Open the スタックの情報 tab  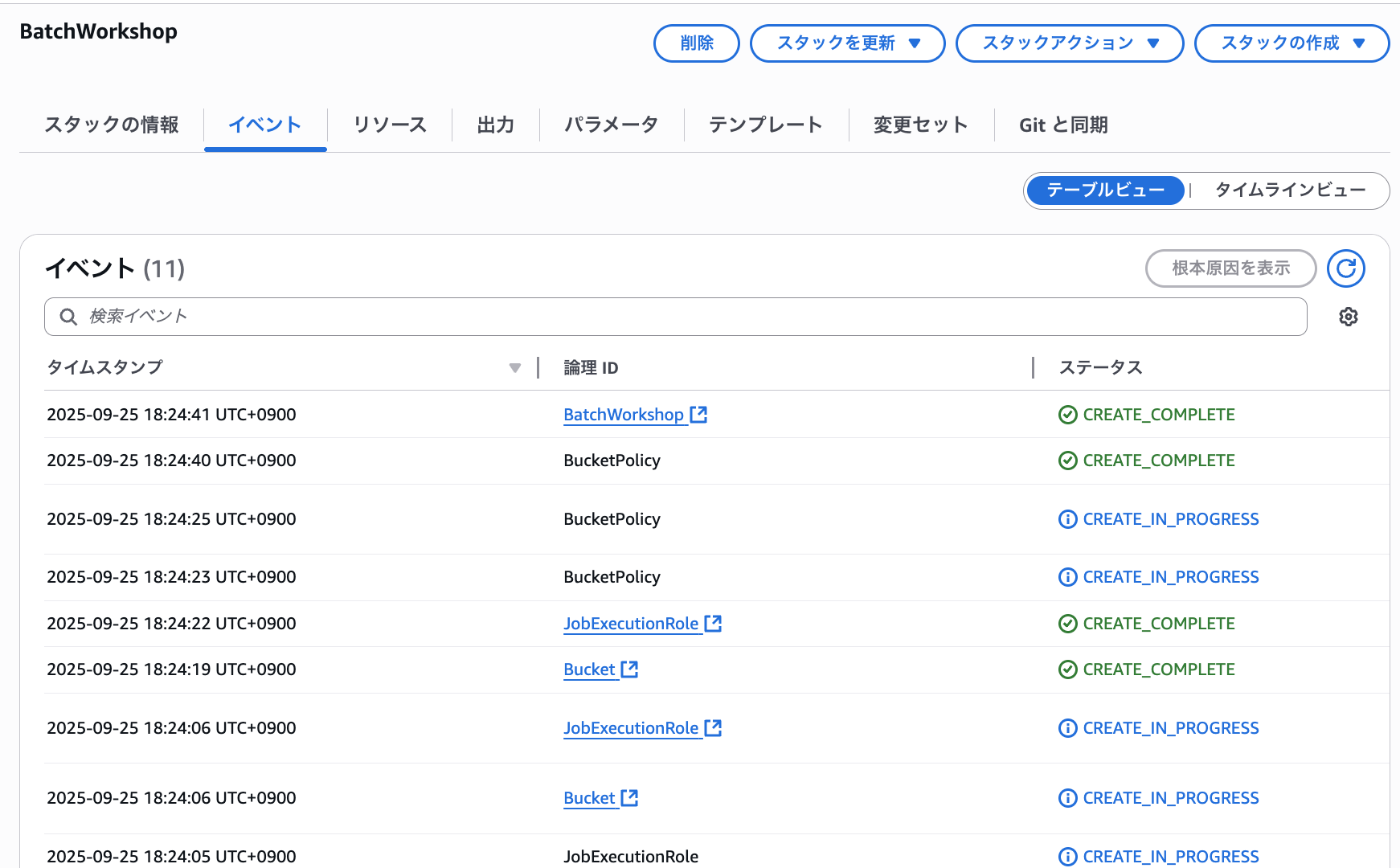click(x=112, y=125)
